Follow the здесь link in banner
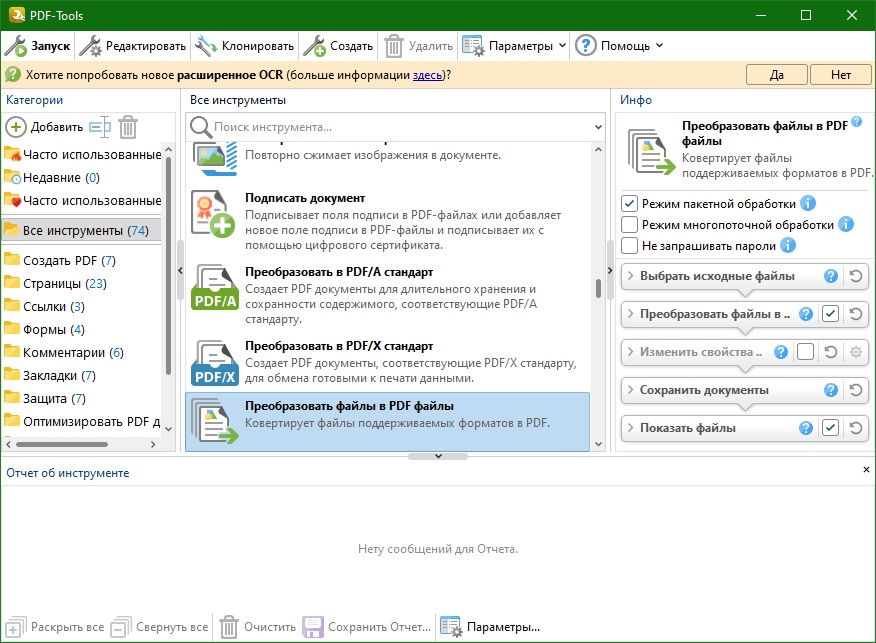The image size is (876, 643). (x=427, y=75)
